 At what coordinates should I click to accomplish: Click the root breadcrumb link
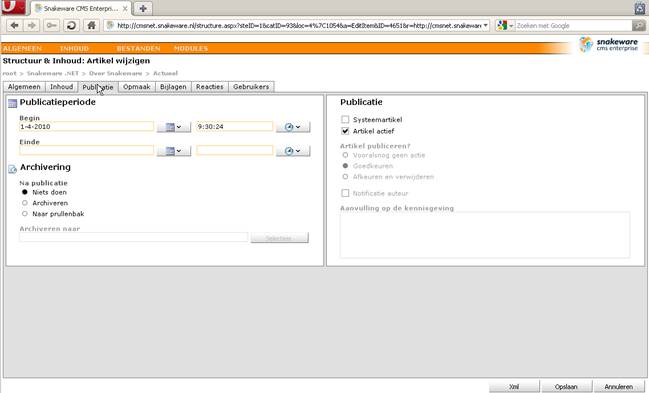tap(10, 73)
